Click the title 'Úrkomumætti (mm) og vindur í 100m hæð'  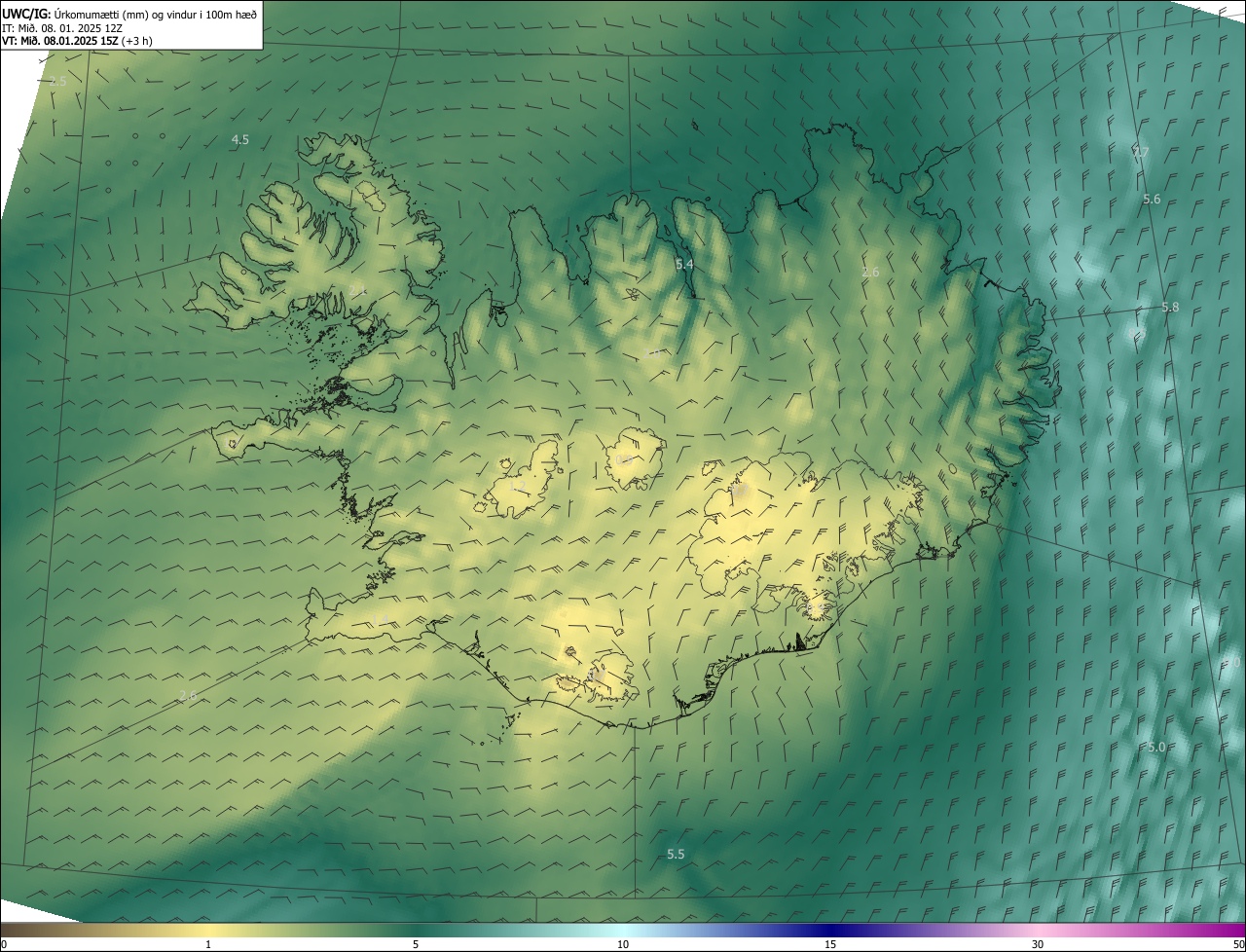point(156,14)
